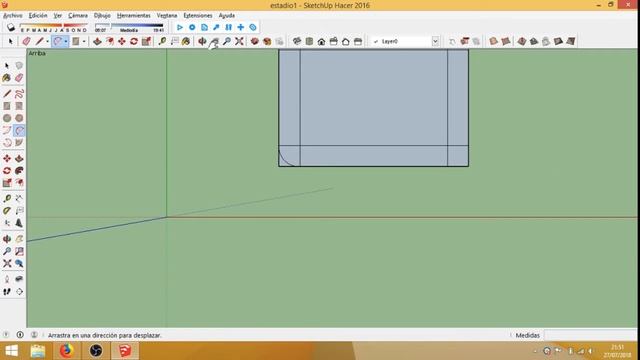Open OBS Studio from taskbar
The width and height of the screenshot is (640, 360).
[x=96, y=351]
